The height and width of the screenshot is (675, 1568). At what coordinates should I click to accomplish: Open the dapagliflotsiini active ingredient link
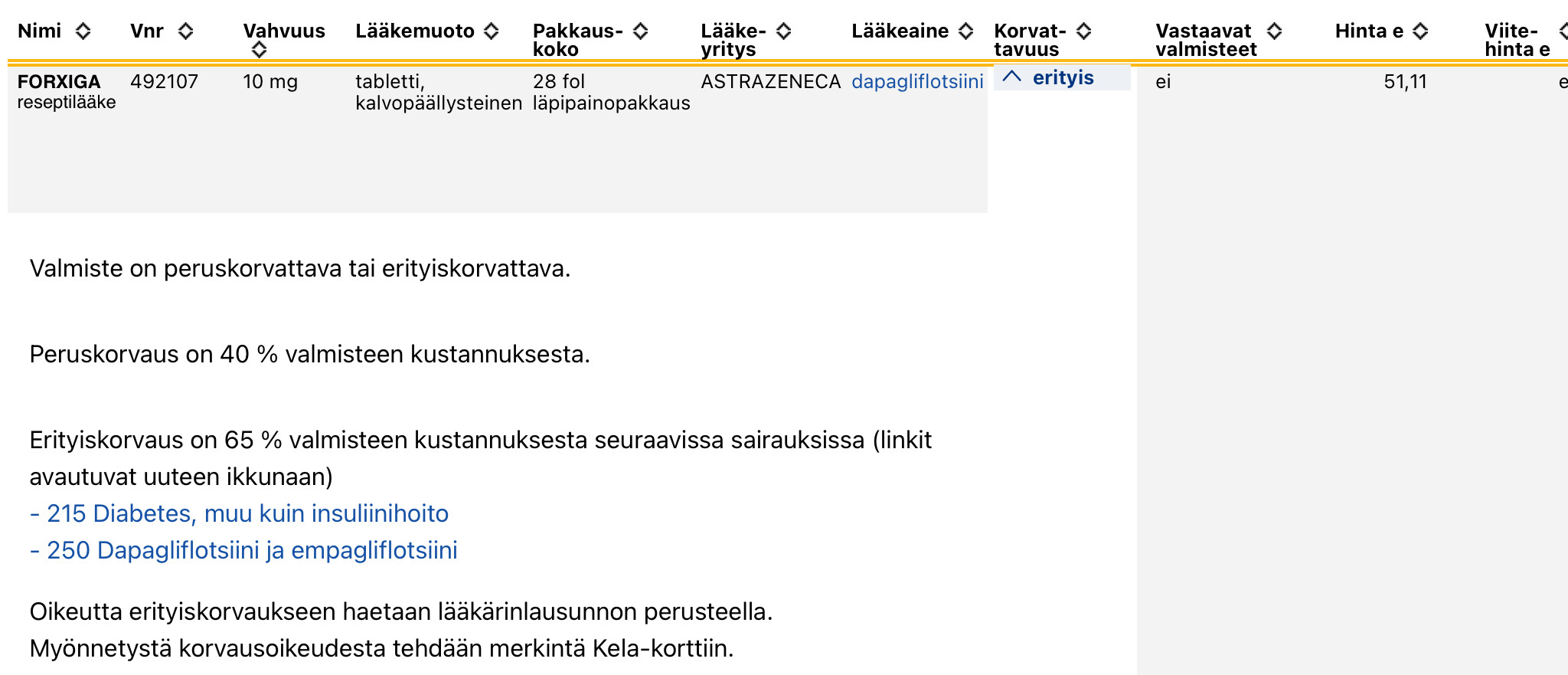(917, 81)
